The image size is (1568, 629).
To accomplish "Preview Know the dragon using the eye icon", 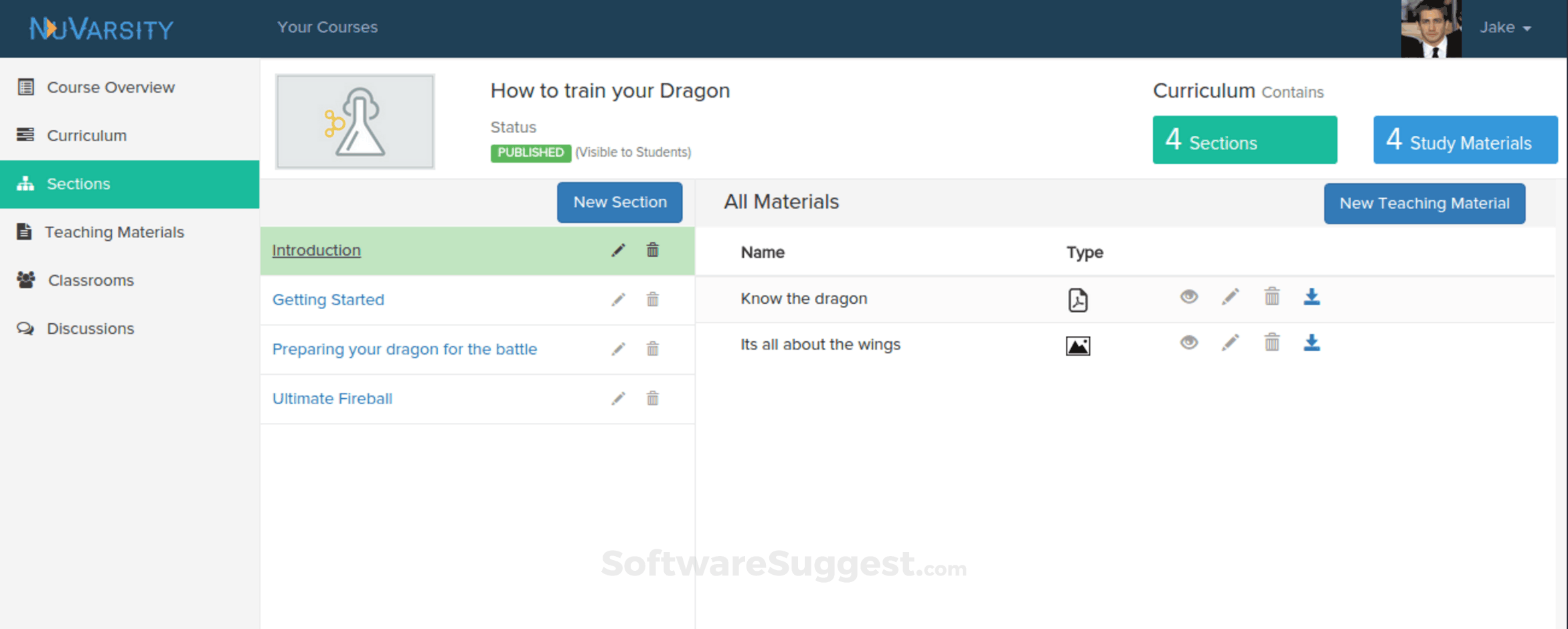I will point(1188,296).
